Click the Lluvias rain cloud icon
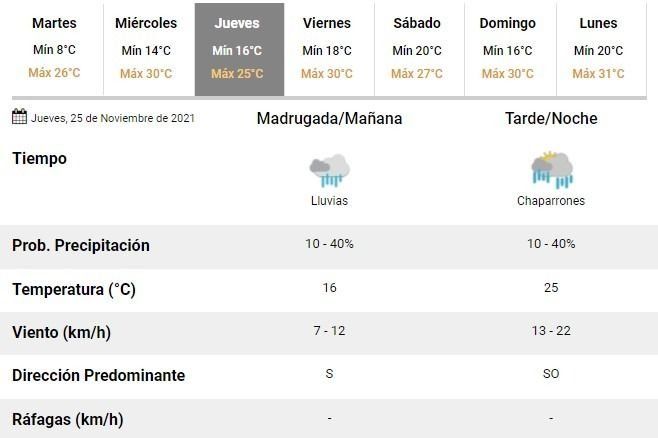 (329, 170)
